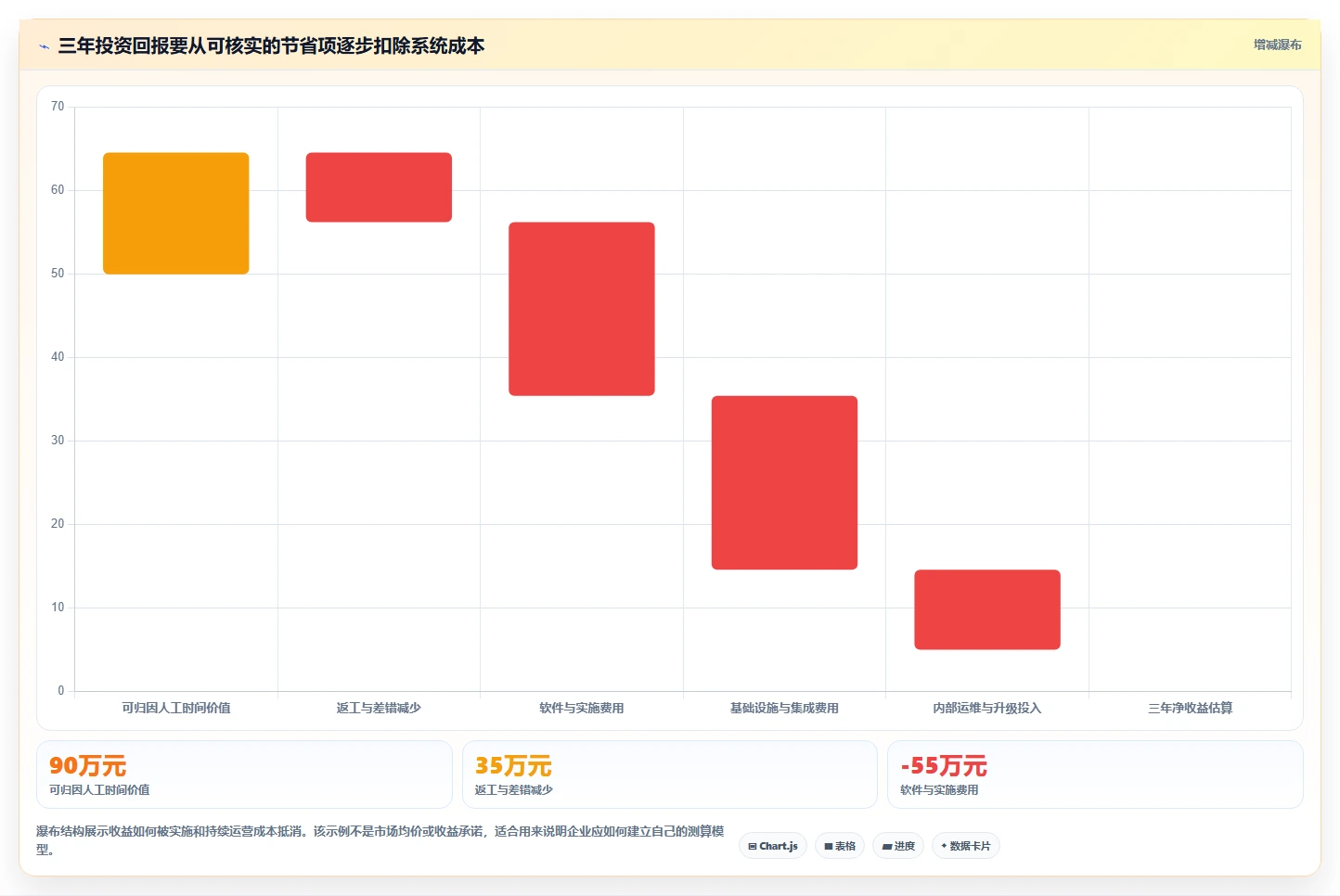Click x-axis label 内部运维与升级投入

pyautogui.click(x=987, y=708)
